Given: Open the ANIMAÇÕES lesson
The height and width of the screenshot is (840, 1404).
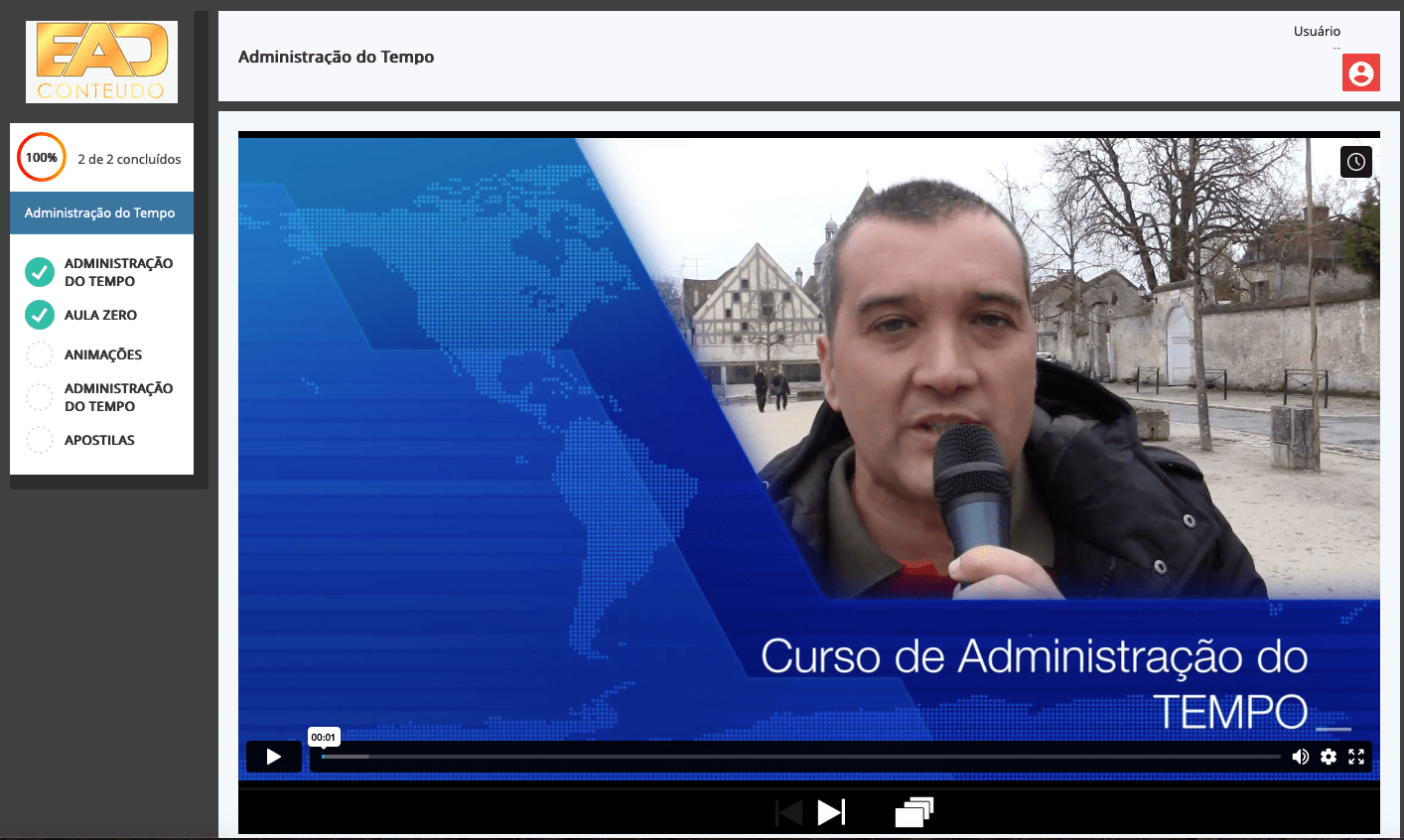Looking at the screenshot, I should (103, 354).
